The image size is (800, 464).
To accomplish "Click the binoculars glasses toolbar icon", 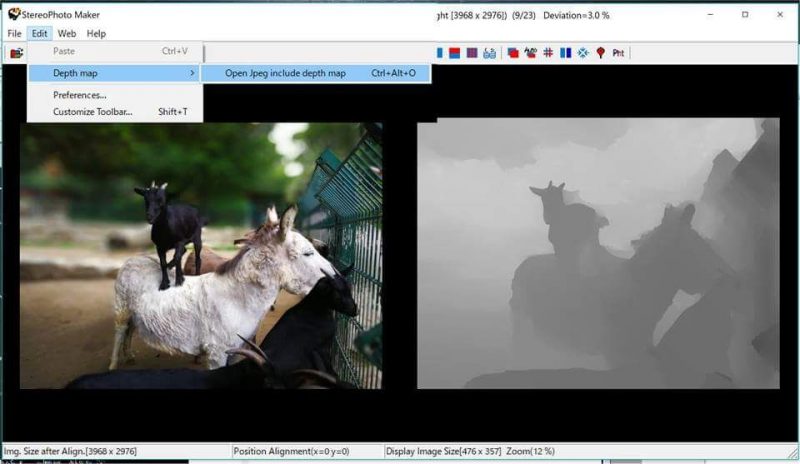I will coord(489,53).
